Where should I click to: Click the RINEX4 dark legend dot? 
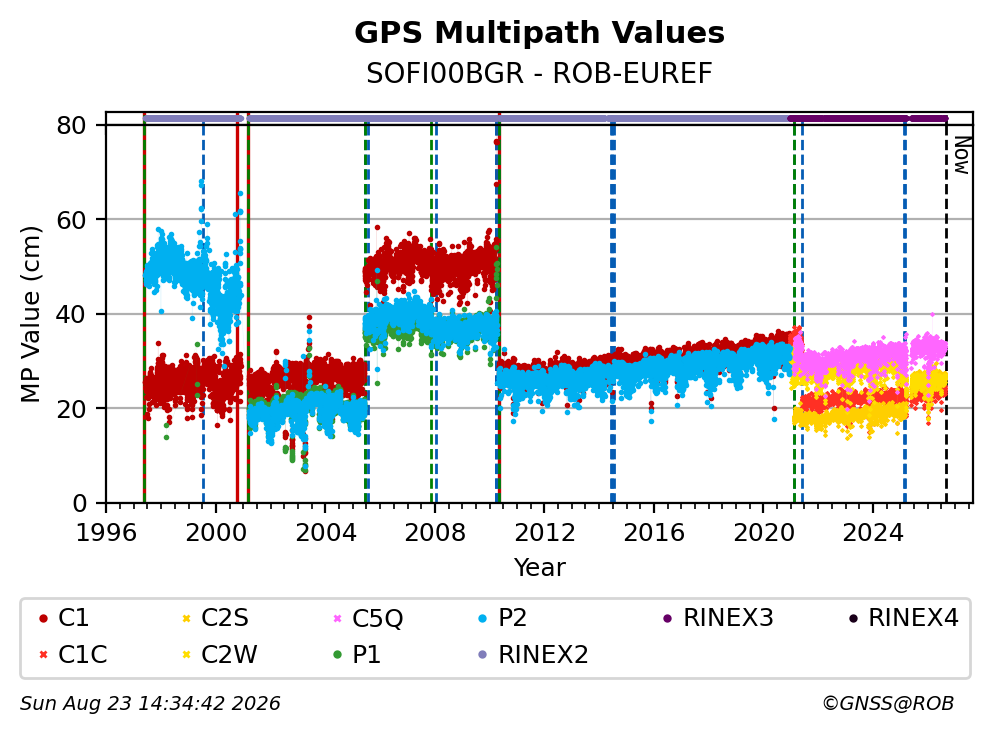[853, 618]
